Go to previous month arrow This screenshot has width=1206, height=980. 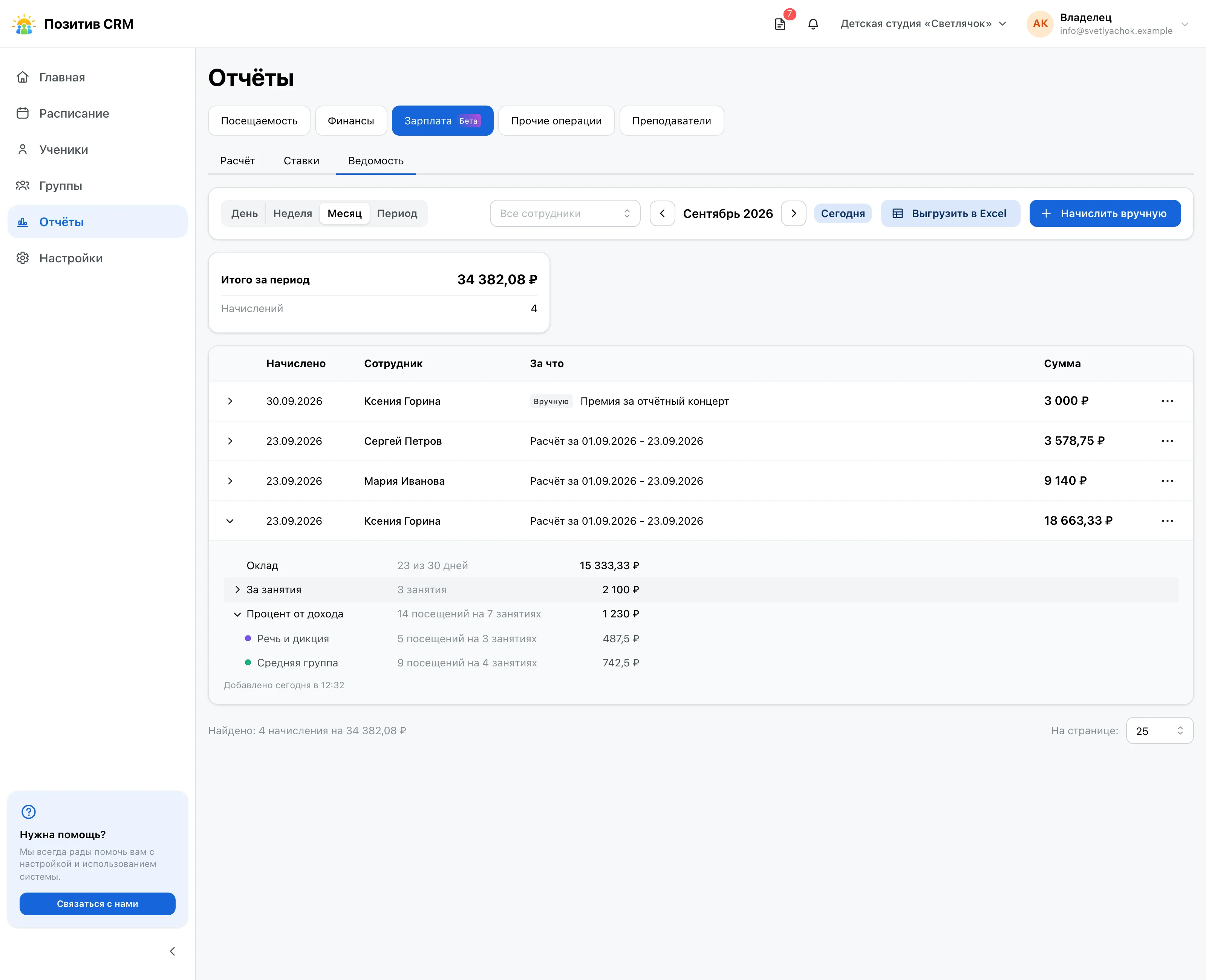click(663, 213)
